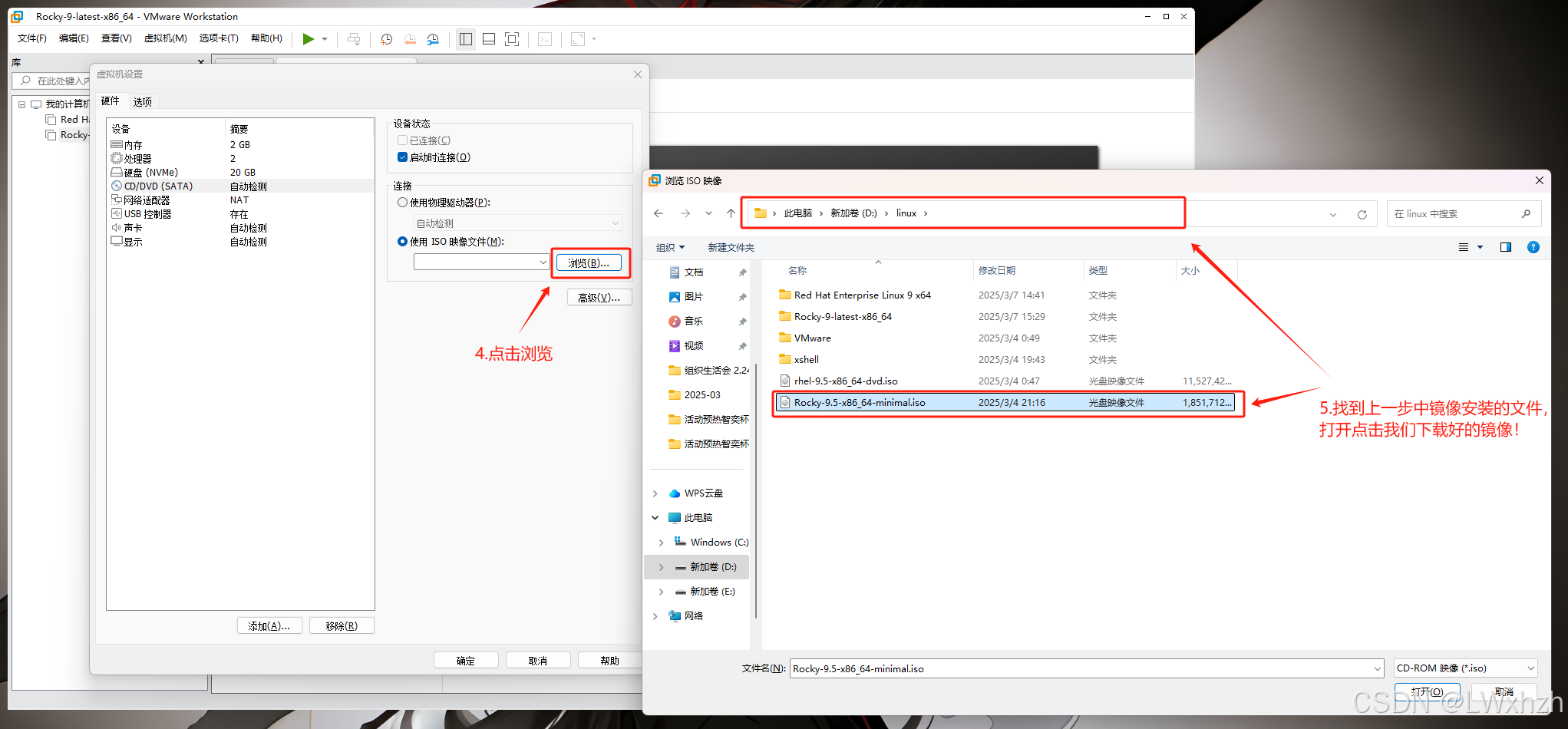Revert to snapshot with the orange-arrow clock icon
The height and width of the screenshot is (729, 1568).
[x=410, y=39]
